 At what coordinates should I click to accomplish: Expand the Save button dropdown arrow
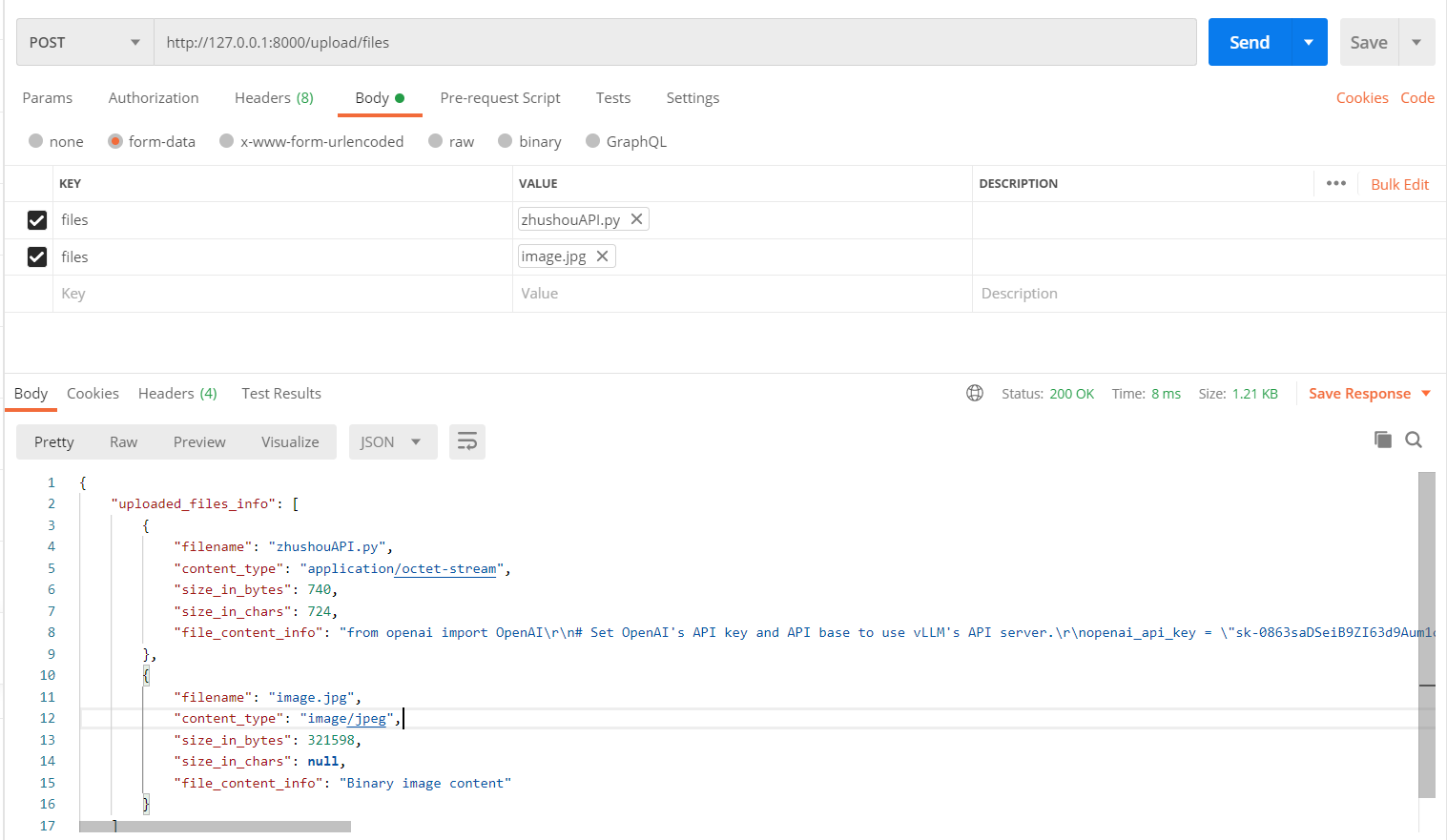tap(1416, 42)
